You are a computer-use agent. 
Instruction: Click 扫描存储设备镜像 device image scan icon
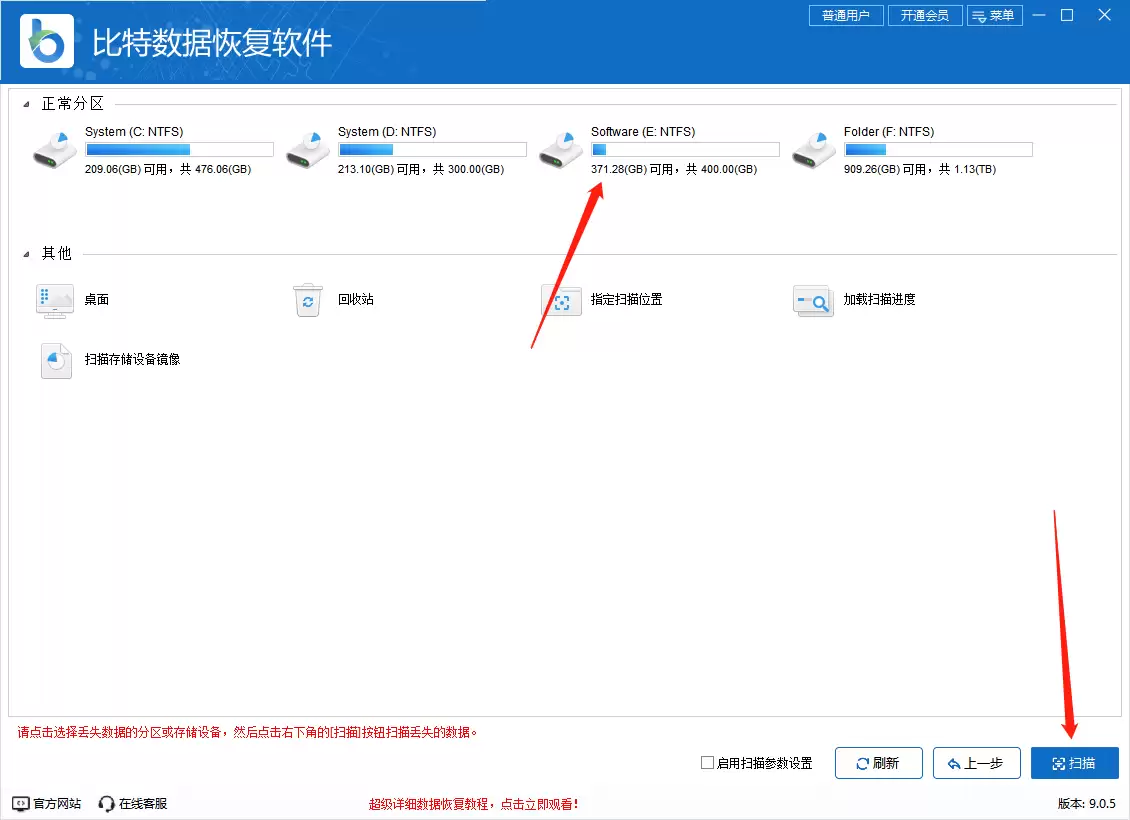pos(55,361)
